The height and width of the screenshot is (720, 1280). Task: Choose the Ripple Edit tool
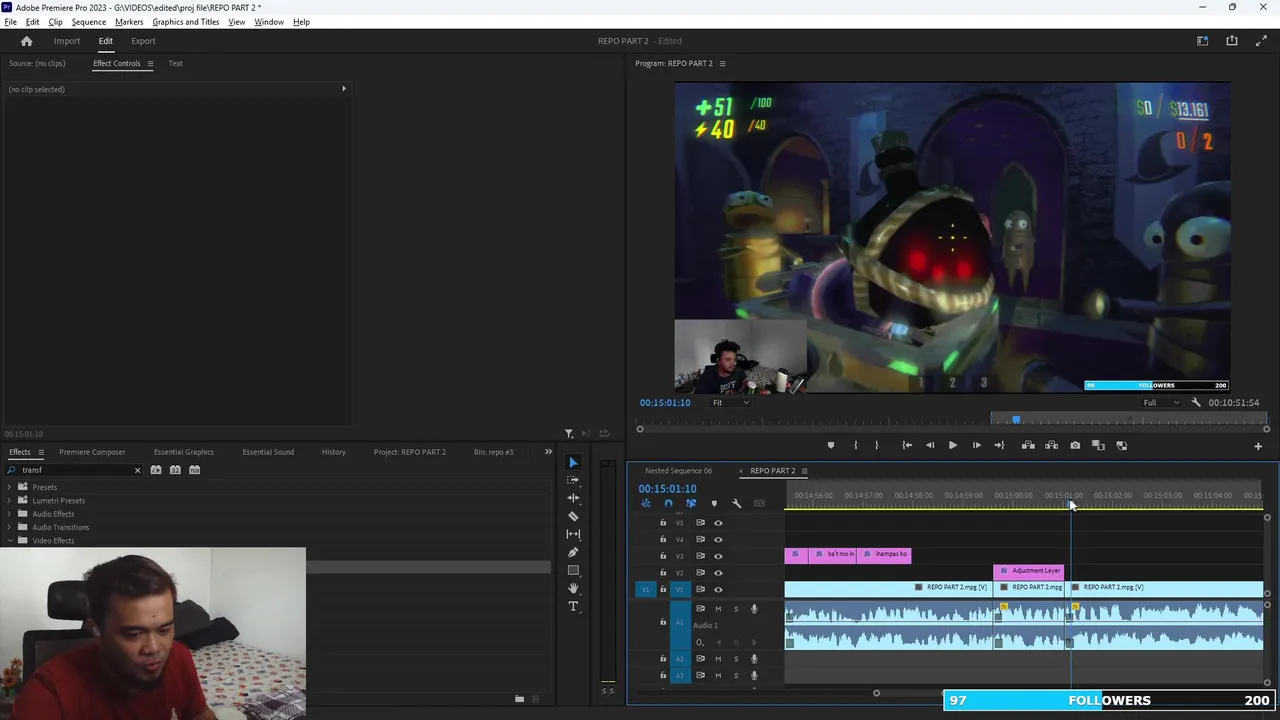573,498
